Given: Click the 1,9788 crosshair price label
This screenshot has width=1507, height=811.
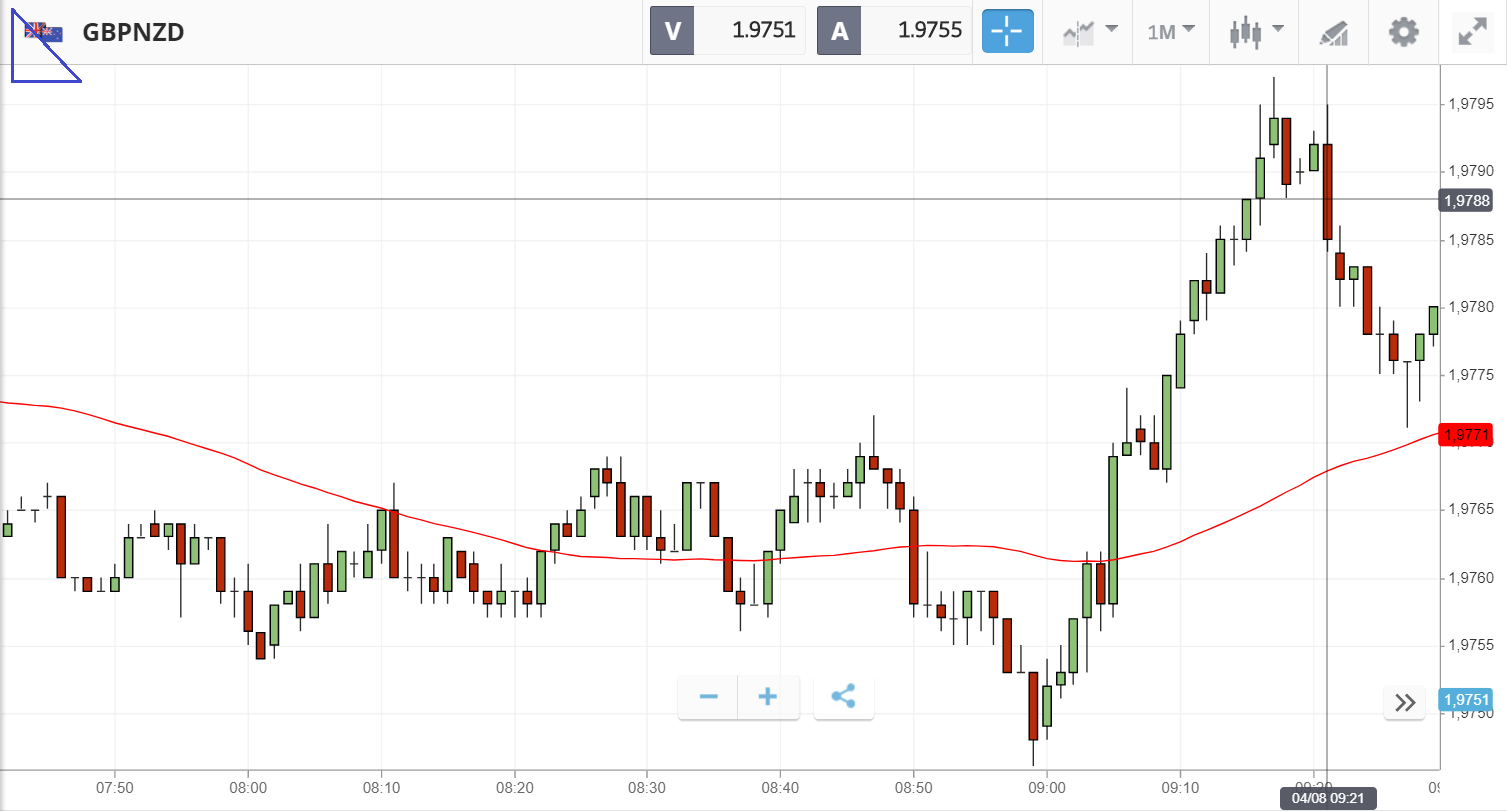Looking at the screenshot, I should point(1465,201).
